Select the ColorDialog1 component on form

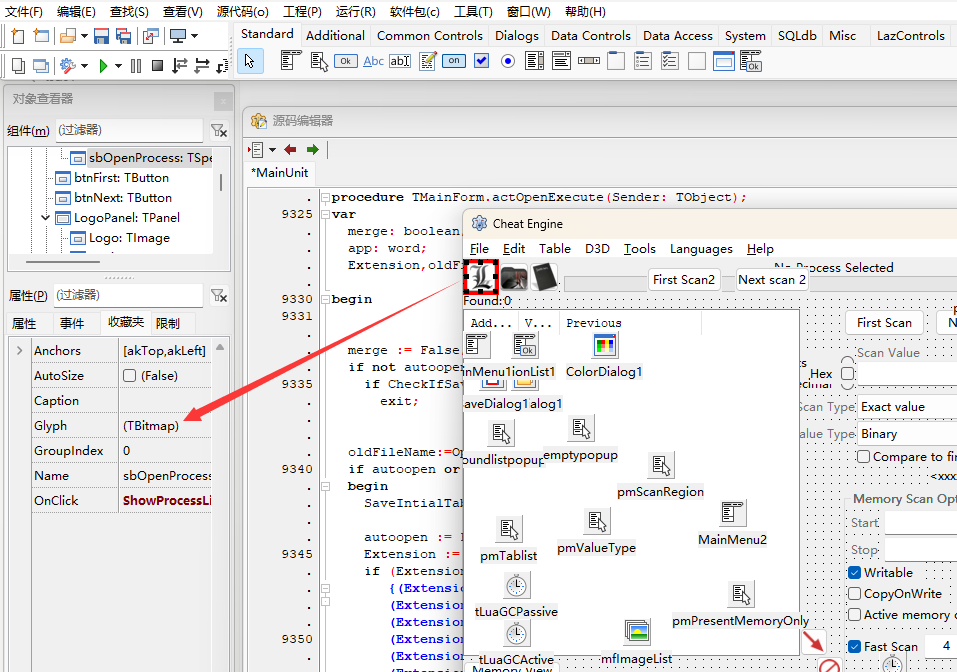click(x=604, y=346)
